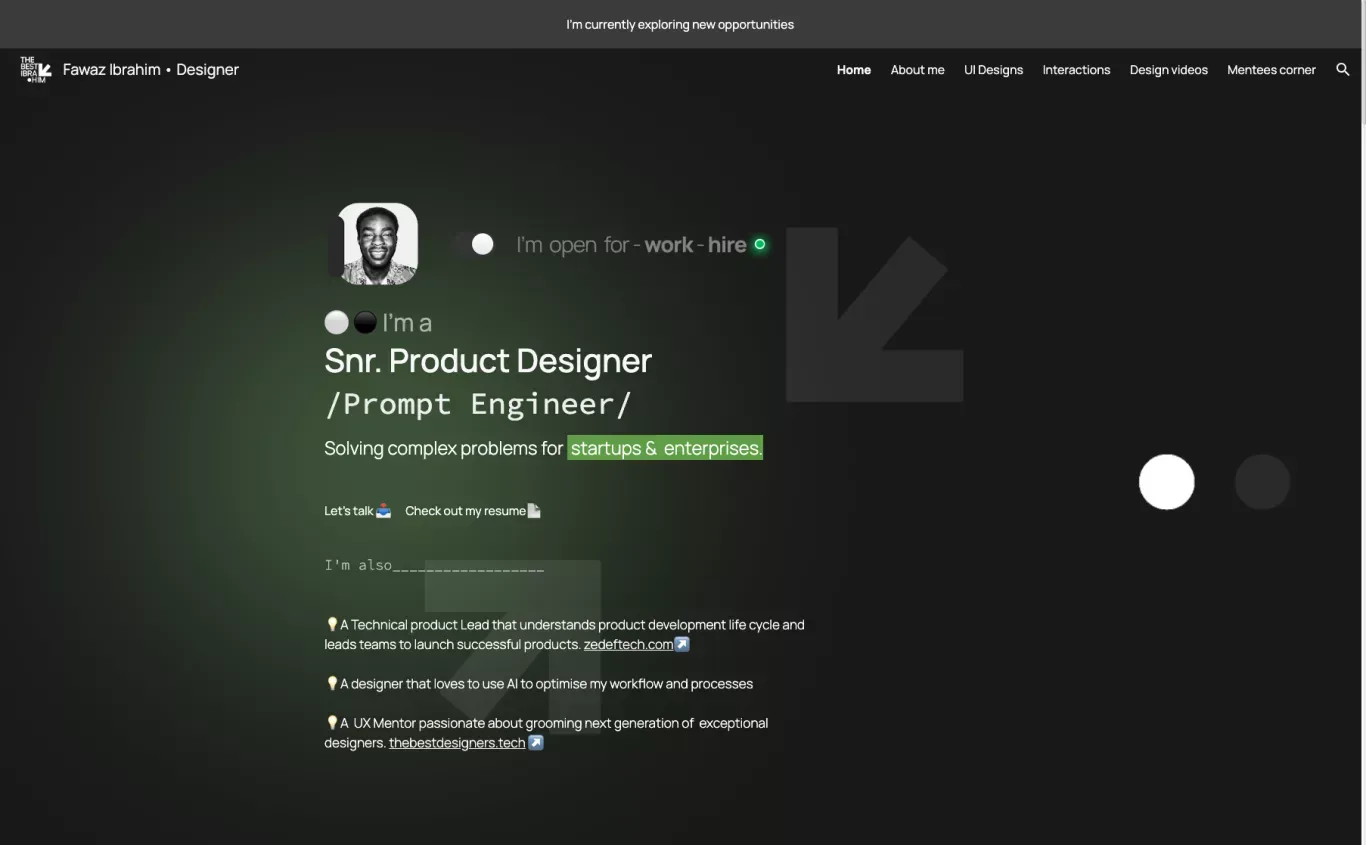This screenshot has width=1366, height=845.
Task: Open the zedeftech.com link
Action: tap(628, 645)
